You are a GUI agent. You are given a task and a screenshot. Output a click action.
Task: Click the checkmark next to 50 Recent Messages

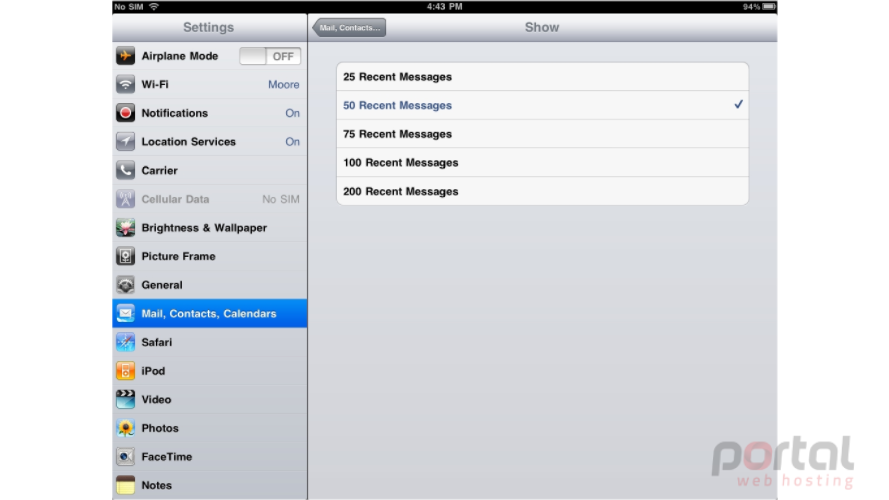pyautogui.click(x=738, y=104)
